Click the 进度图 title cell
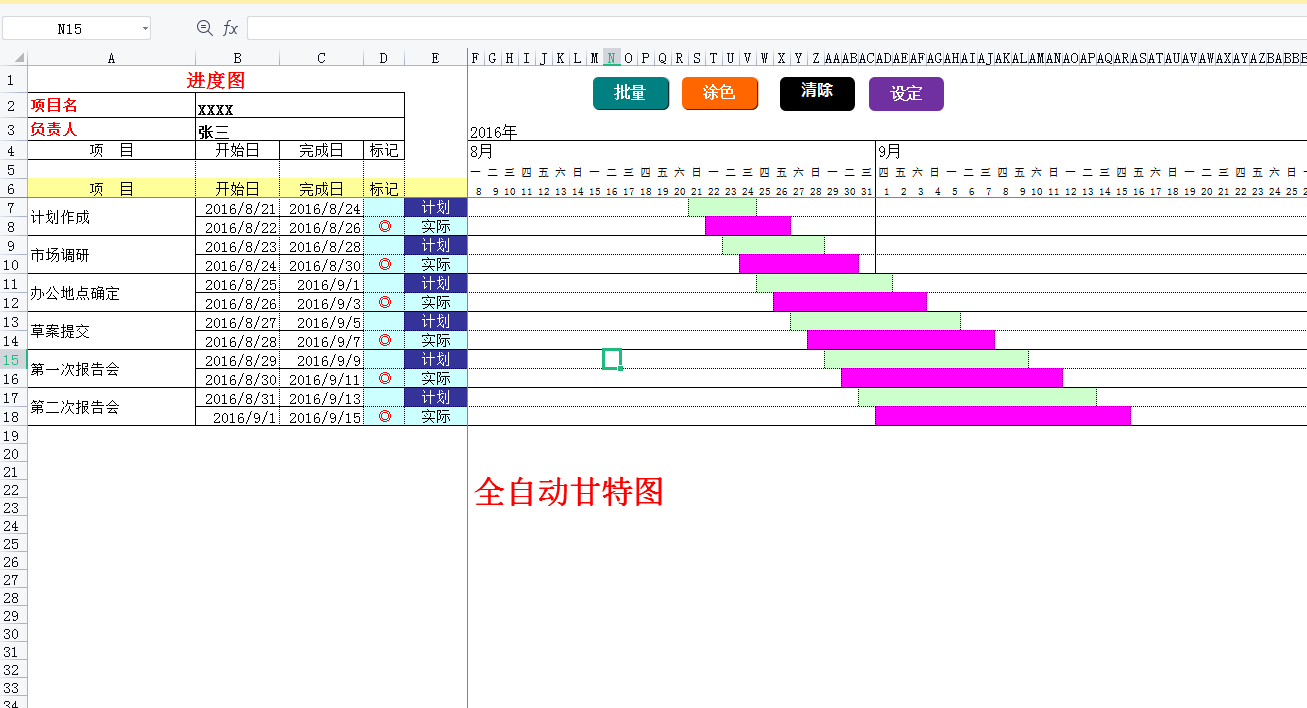1307x708 pixels. (x=216, y=80)
